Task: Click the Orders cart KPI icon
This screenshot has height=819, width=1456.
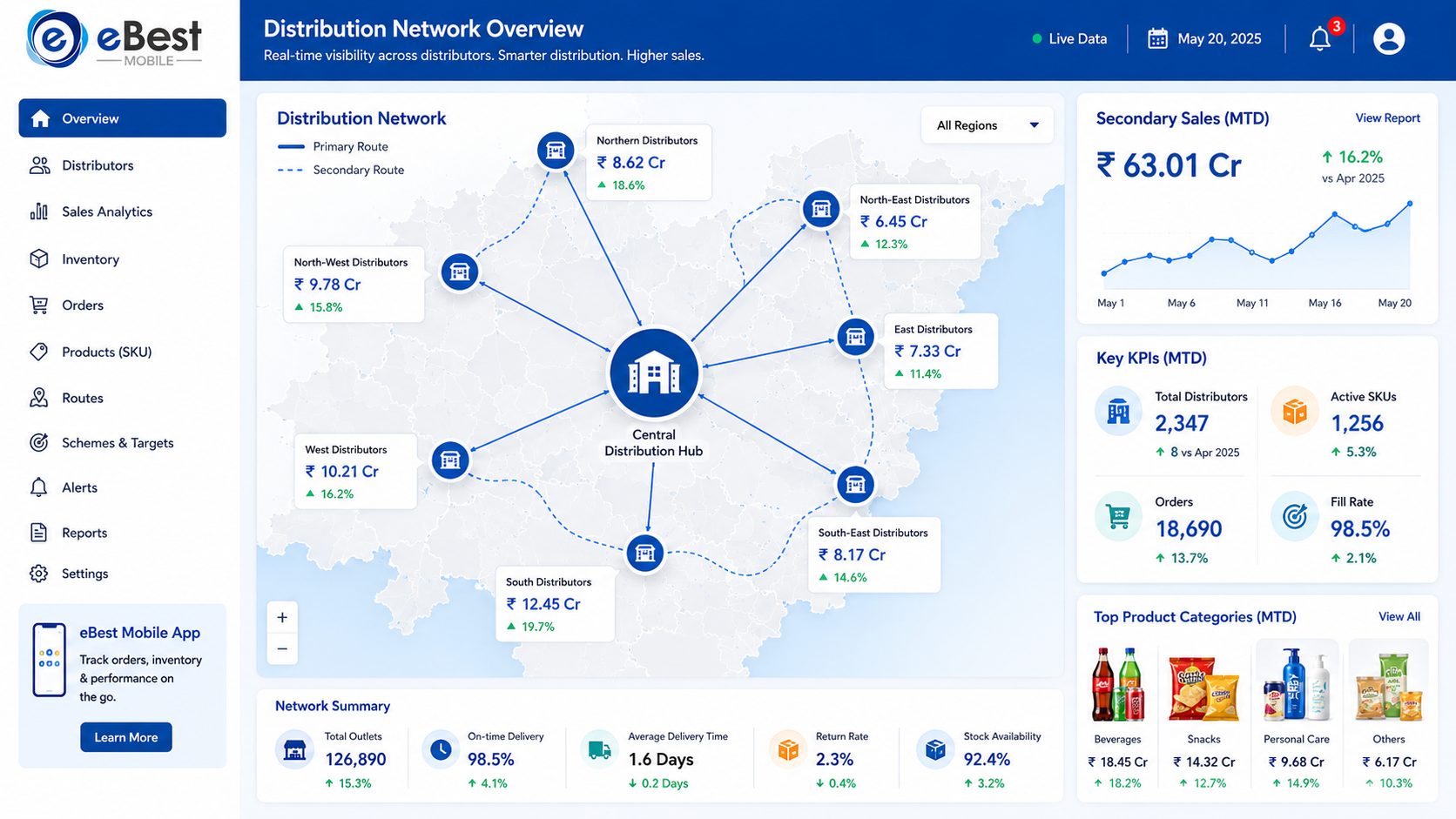Action: click(x=1118, y=517)
